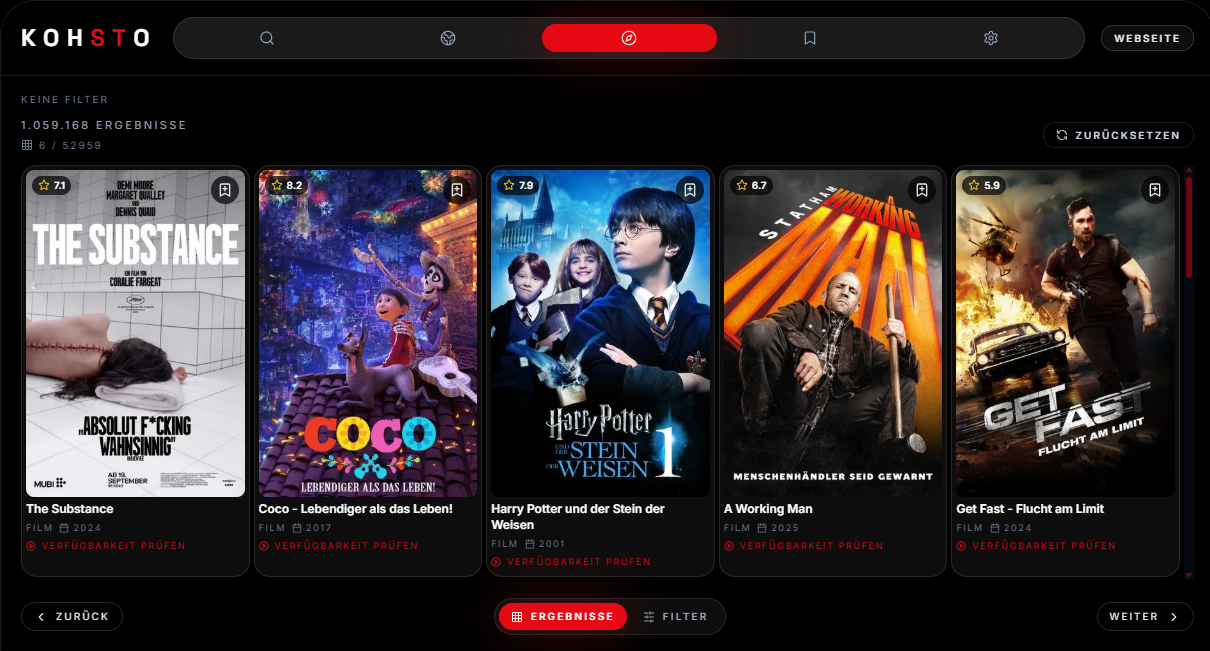
Task: Toggle bookmark on Coco poster
Action: 457,189
